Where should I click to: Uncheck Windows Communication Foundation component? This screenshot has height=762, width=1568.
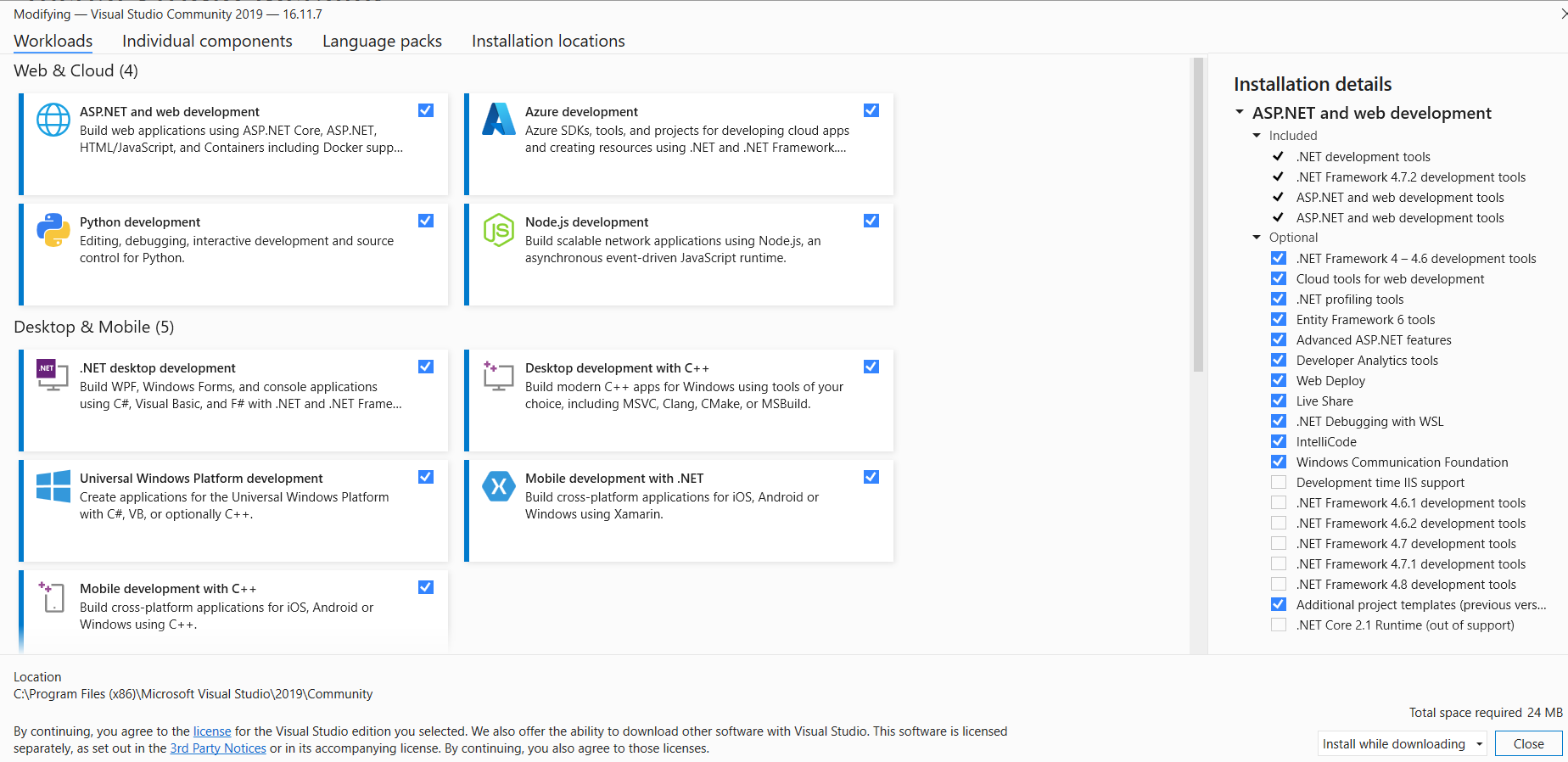[1279, 462]
